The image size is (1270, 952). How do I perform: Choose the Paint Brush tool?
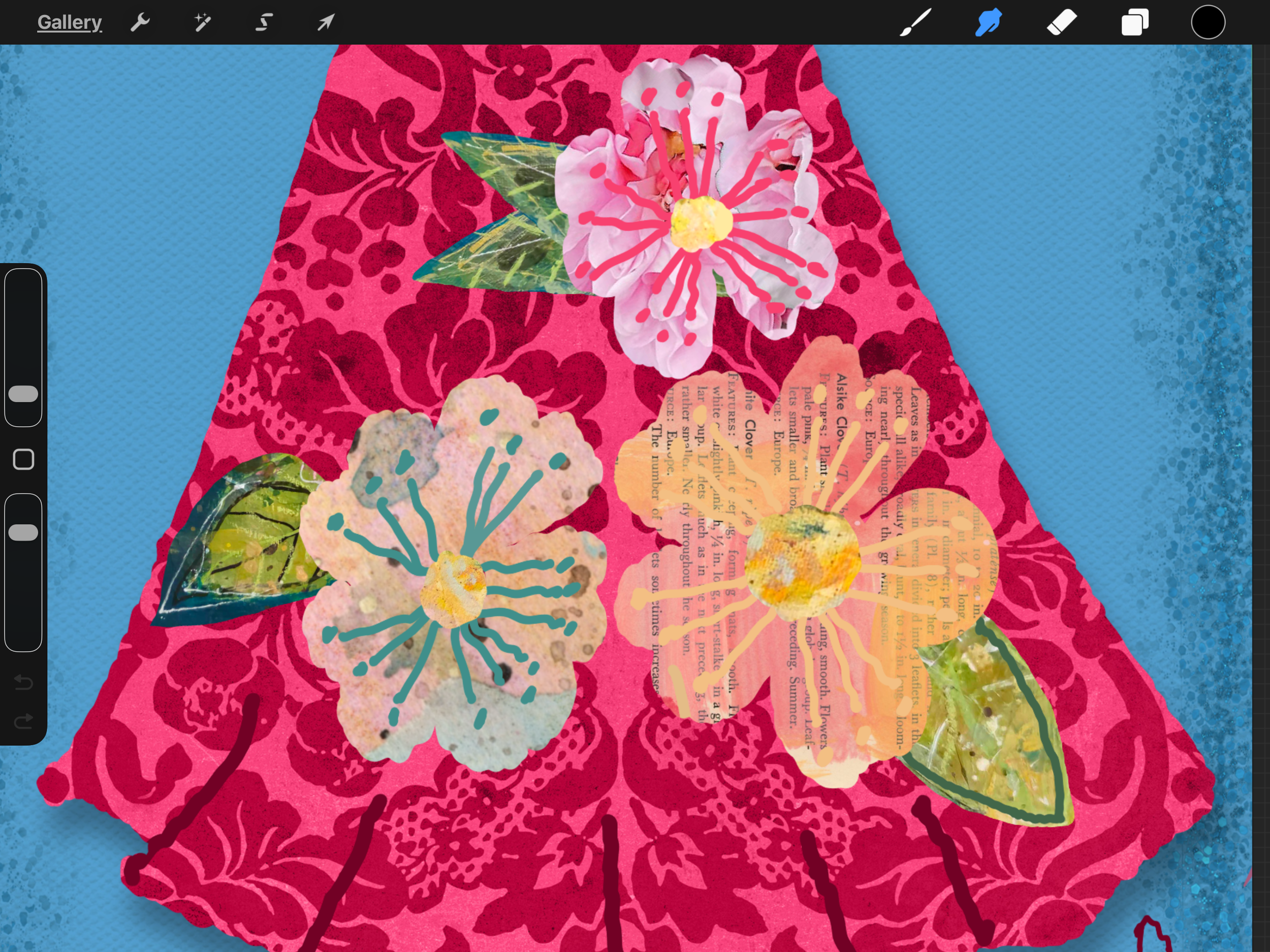coord(915,22)
